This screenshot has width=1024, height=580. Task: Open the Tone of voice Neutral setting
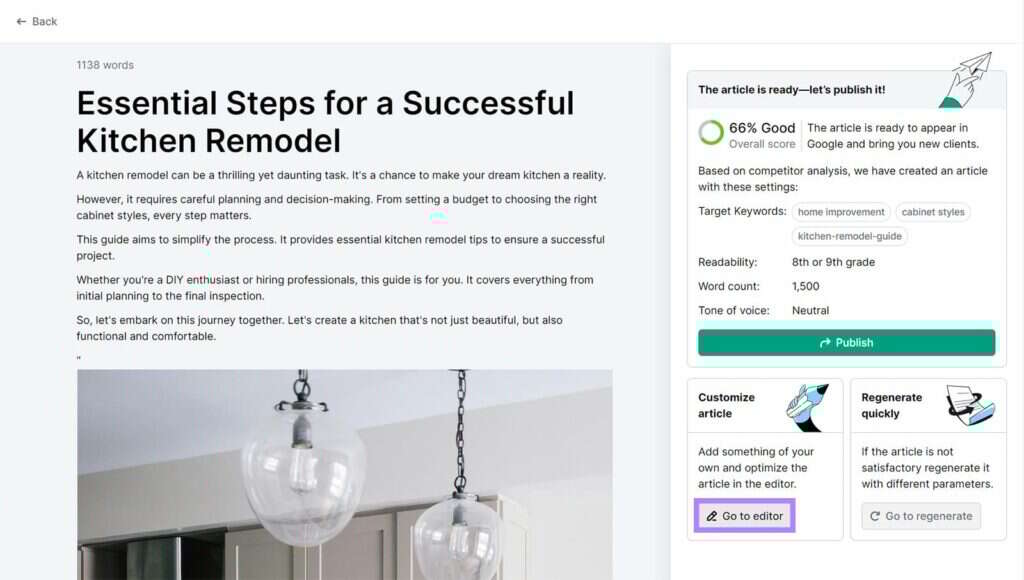[x=810, y=310]
